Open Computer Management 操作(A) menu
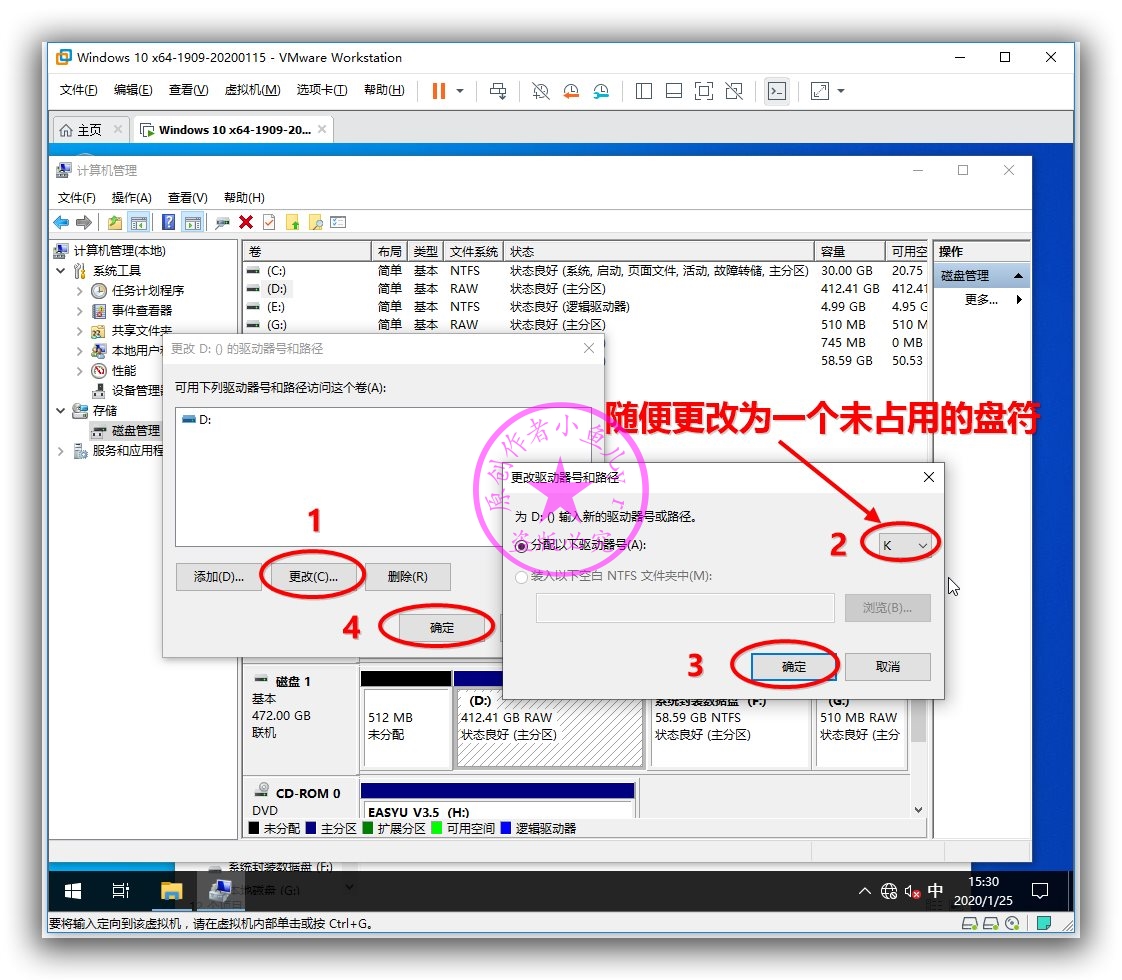The height and width of the screenshot is (980, 1122). pos(132,197)
